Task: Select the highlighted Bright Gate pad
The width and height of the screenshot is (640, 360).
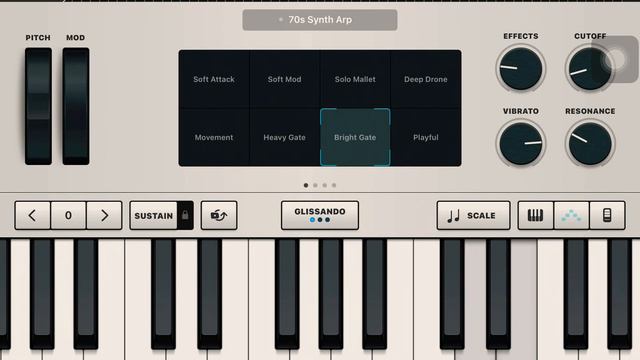Action: pyautogui.click(x=355, y=138)
